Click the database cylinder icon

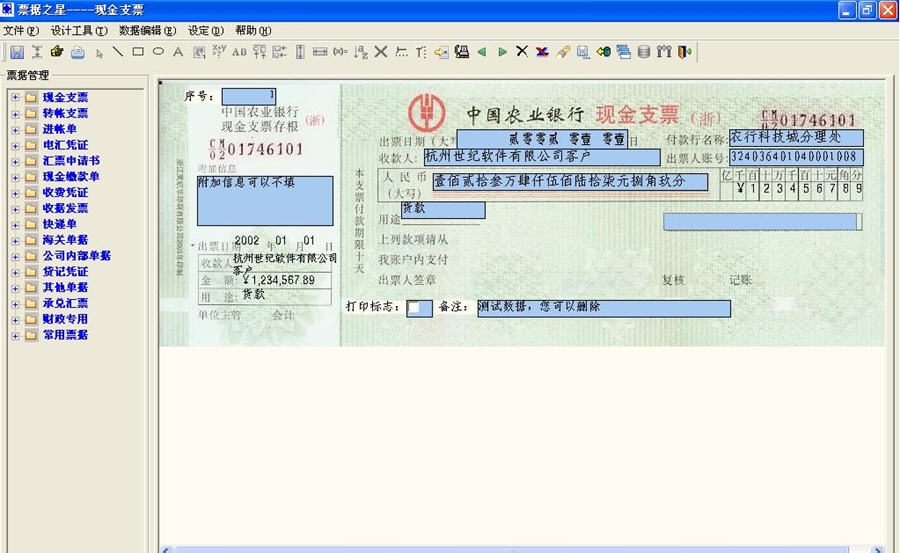643,52
